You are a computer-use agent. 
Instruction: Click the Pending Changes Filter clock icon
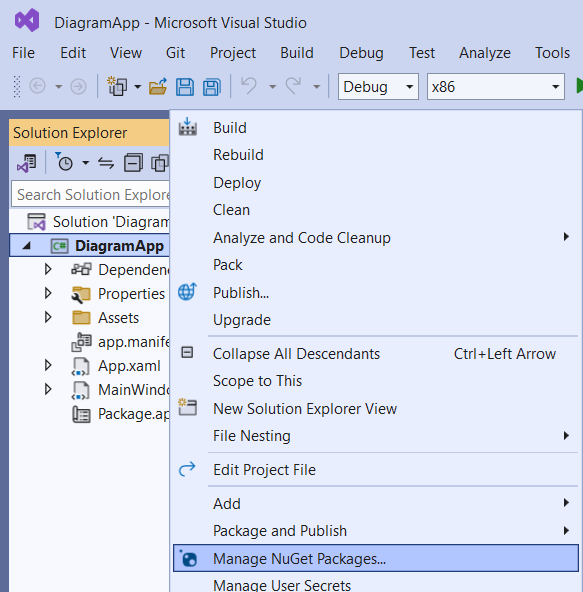[65, 162]
